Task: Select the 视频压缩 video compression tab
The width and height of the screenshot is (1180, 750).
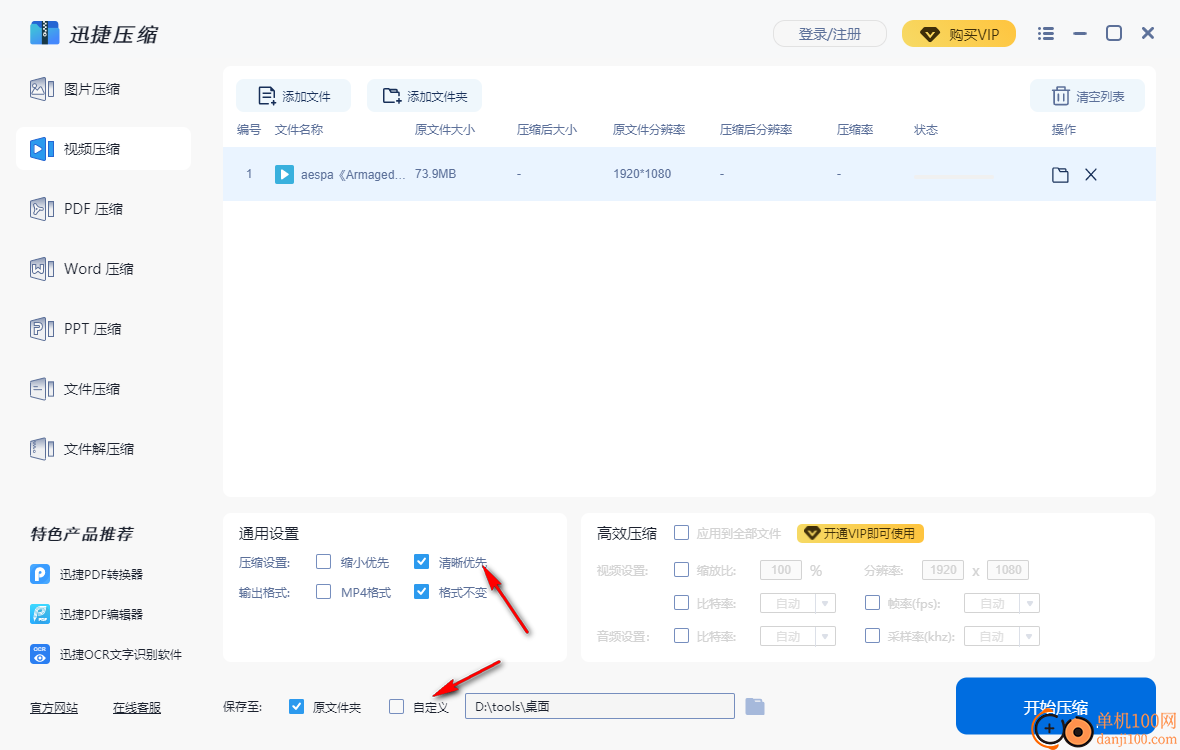Action: [x=103, y=149]
